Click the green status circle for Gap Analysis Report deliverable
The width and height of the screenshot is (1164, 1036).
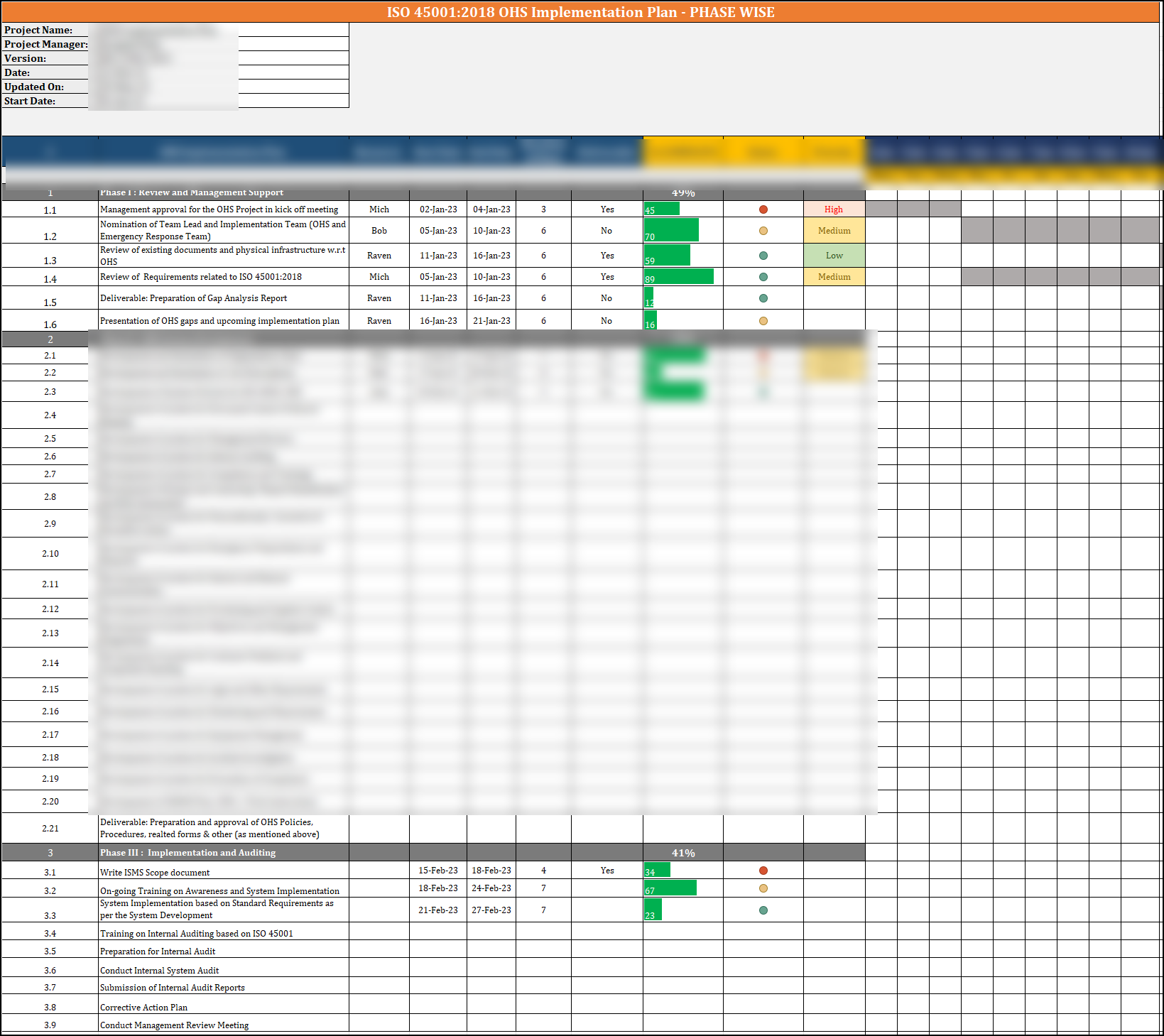click(763, 298)
